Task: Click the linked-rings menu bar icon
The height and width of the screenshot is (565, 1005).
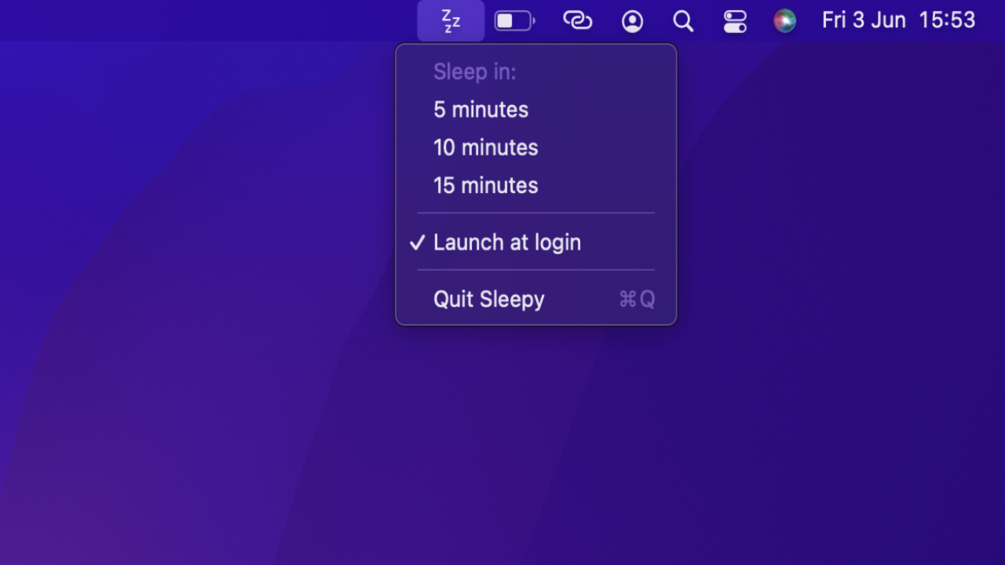Action: pos(577,21)
